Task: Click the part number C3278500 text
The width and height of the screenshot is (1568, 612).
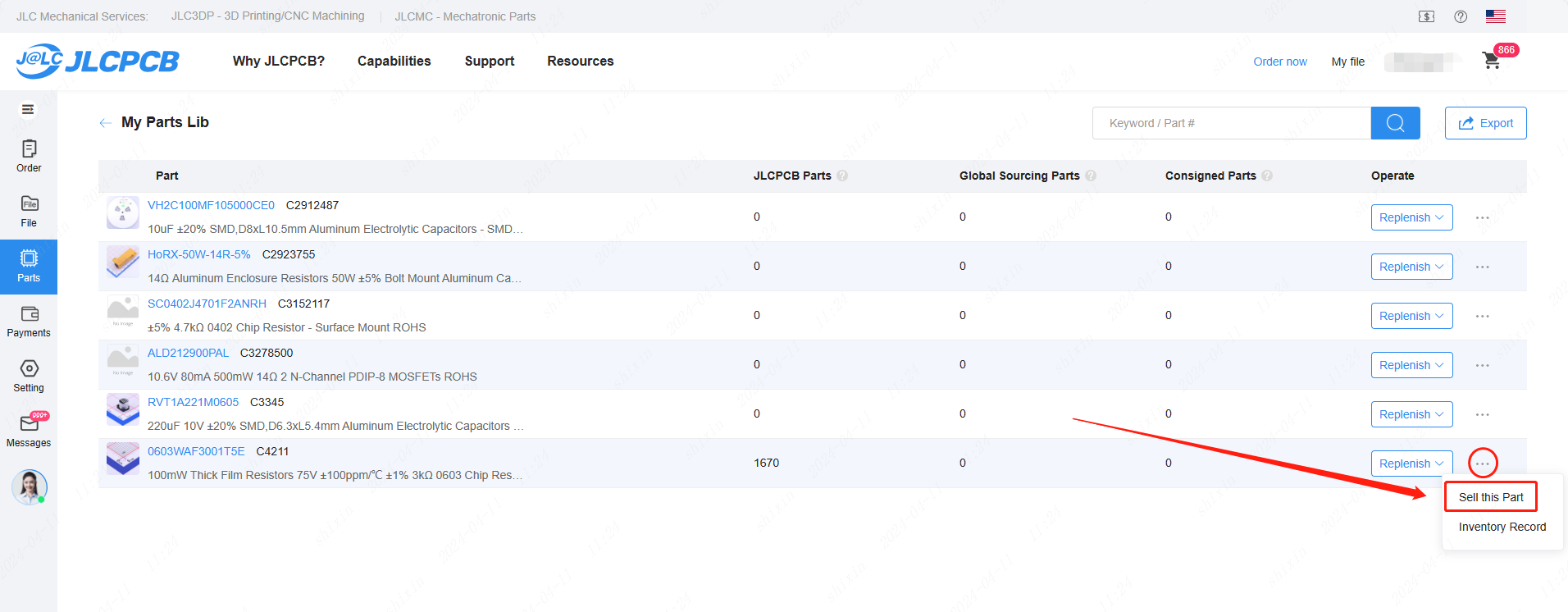Action: pyautogui.click(x=267, y=353)
